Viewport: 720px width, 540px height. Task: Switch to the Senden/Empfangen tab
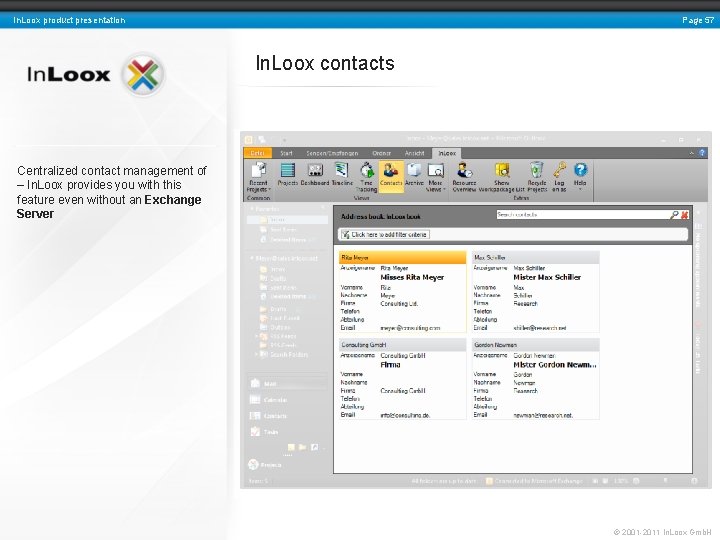332,153
